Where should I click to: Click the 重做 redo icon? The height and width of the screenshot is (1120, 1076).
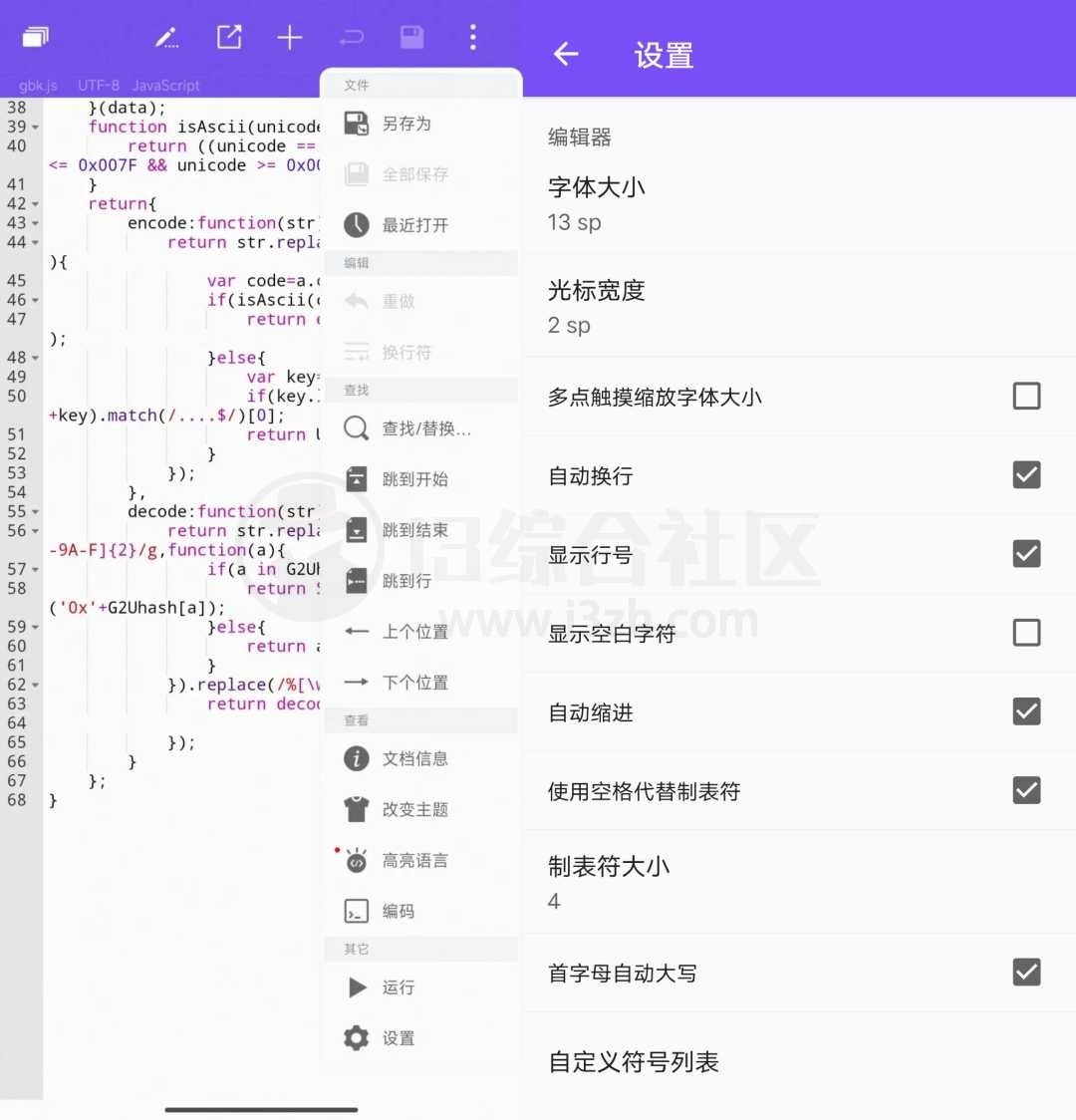tap(357, 301)
